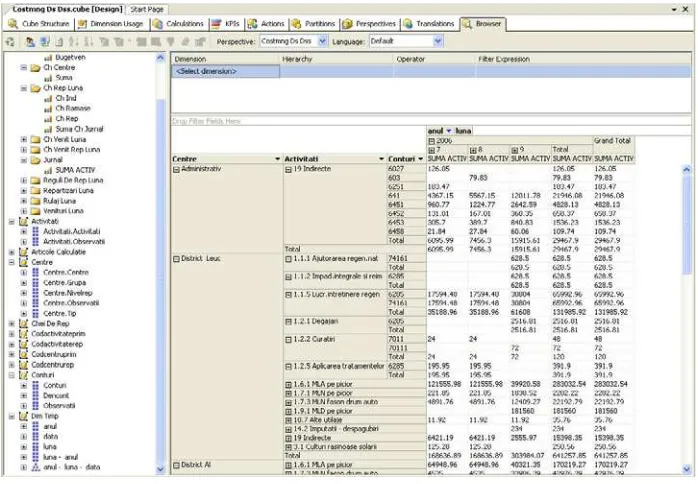The width and height of the screenshot is (698, 484).
Task: Click the Bugetven measure icon
Action: point(48,57)
